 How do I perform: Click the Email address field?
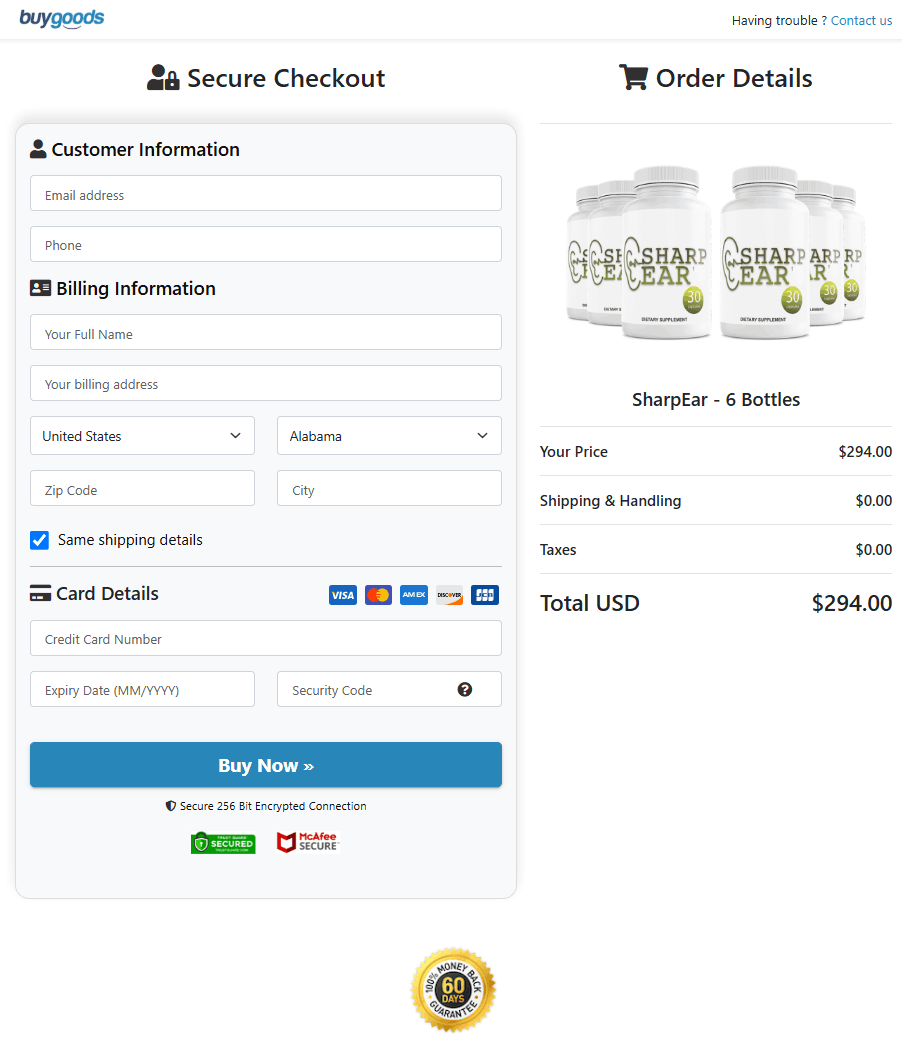265,194
